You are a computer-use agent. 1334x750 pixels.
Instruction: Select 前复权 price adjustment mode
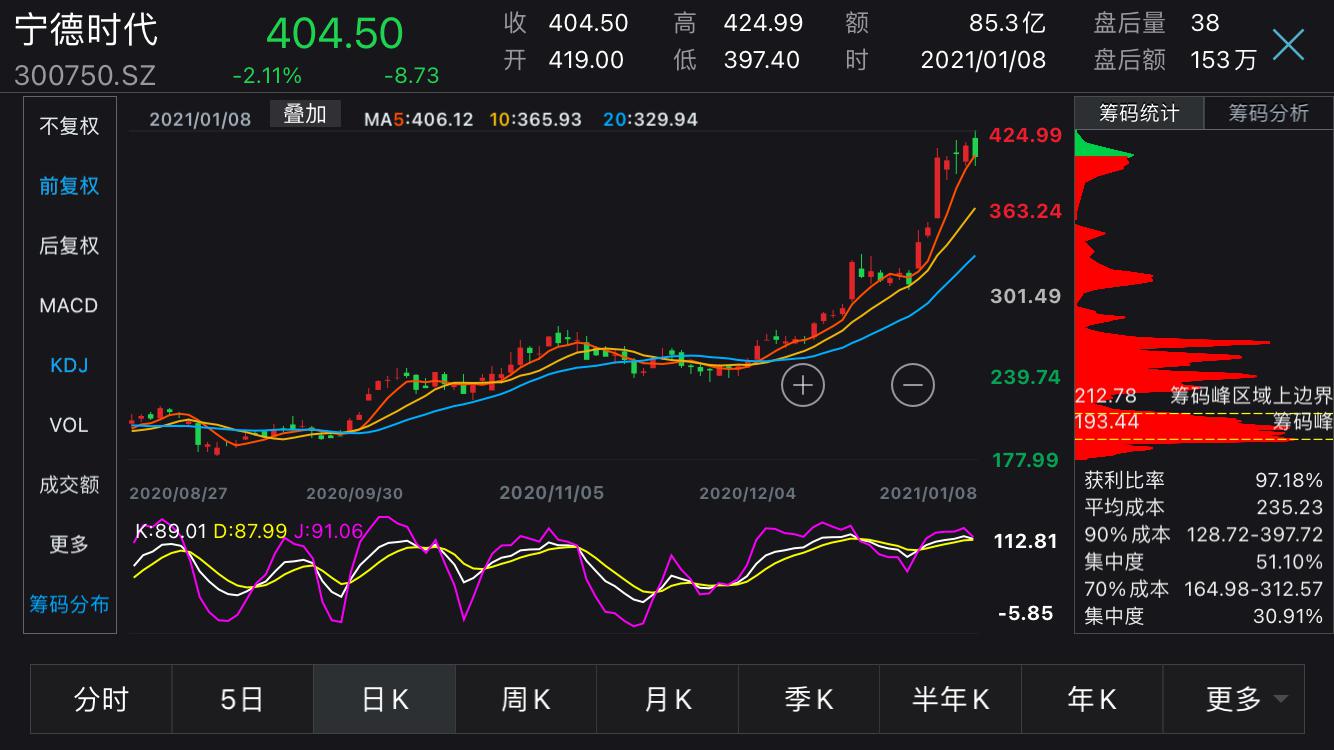click(x=69, y=186)
